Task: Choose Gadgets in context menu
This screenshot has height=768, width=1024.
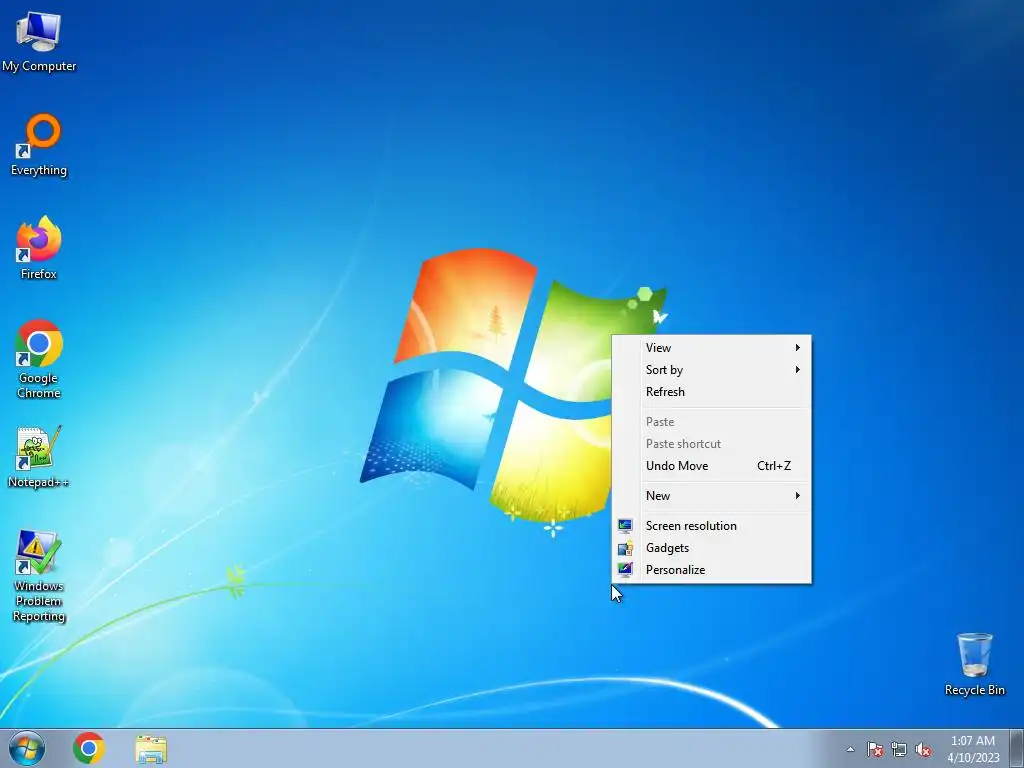Action: 712,548
